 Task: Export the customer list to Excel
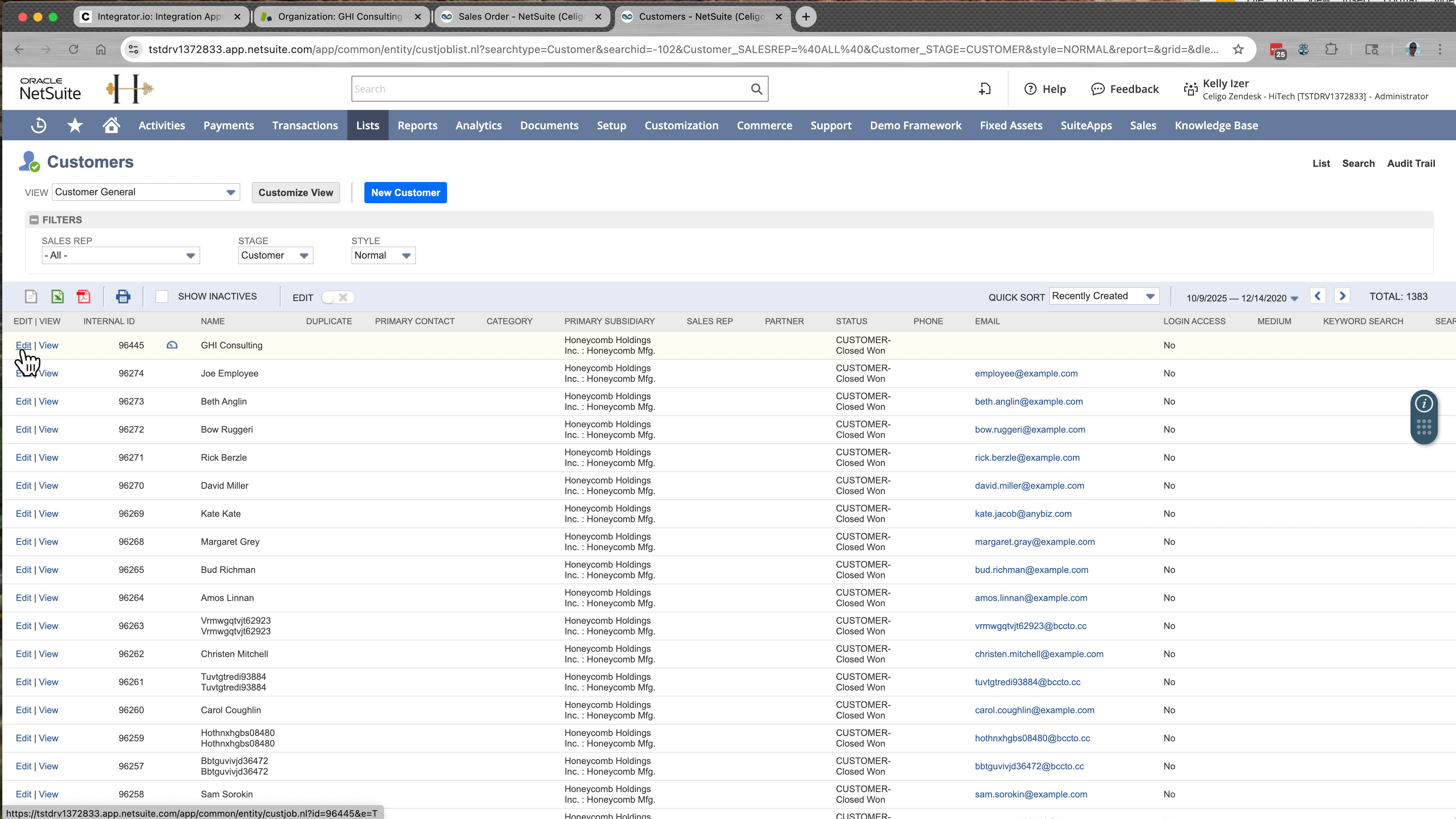point(57,296)
